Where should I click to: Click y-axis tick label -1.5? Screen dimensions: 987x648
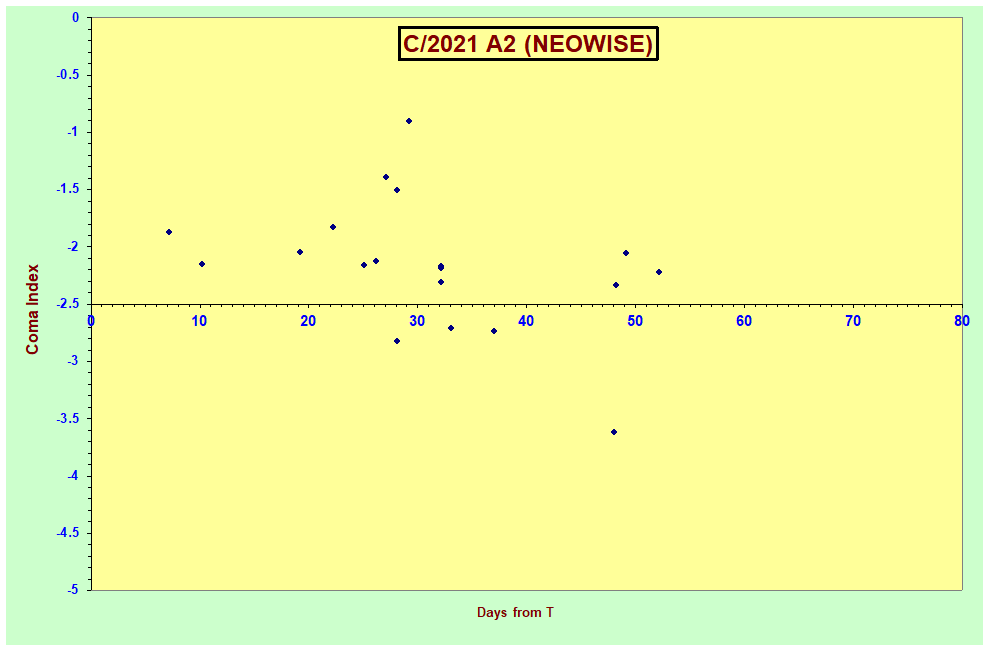pos(68,190)
